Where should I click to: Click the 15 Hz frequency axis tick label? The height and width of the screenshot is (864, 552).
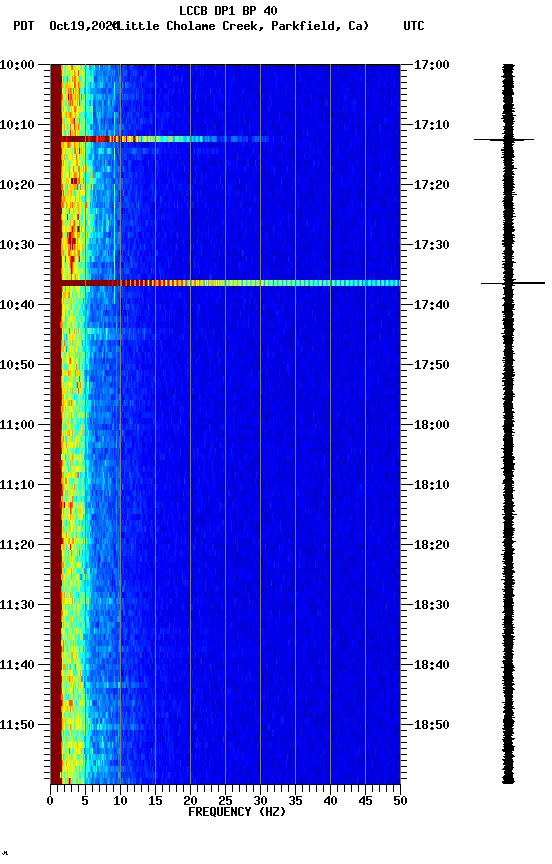pyautogui.click(x=155, y=801)
